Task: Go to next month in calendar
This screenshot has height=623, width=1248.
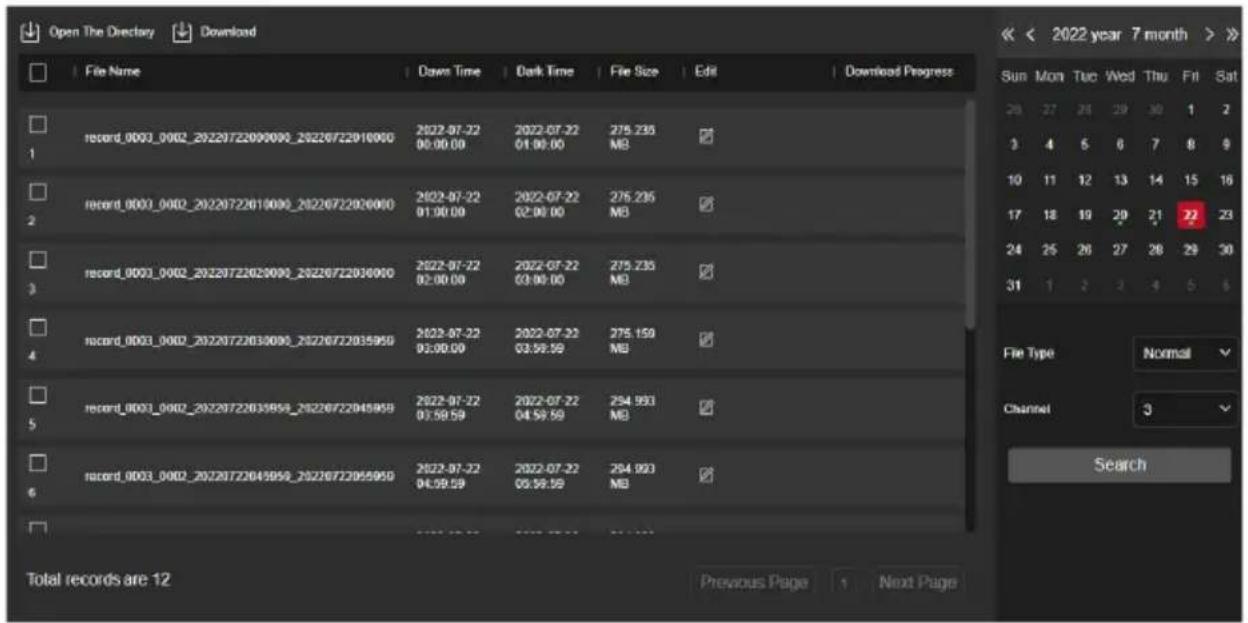Action: [1209, 36]
